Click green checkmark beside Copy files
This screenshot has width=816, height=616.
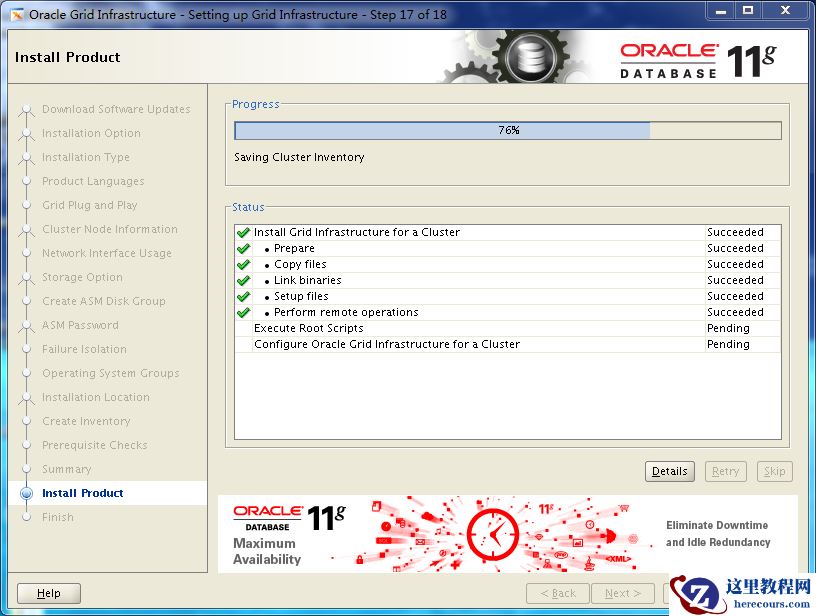click(243, 265)
